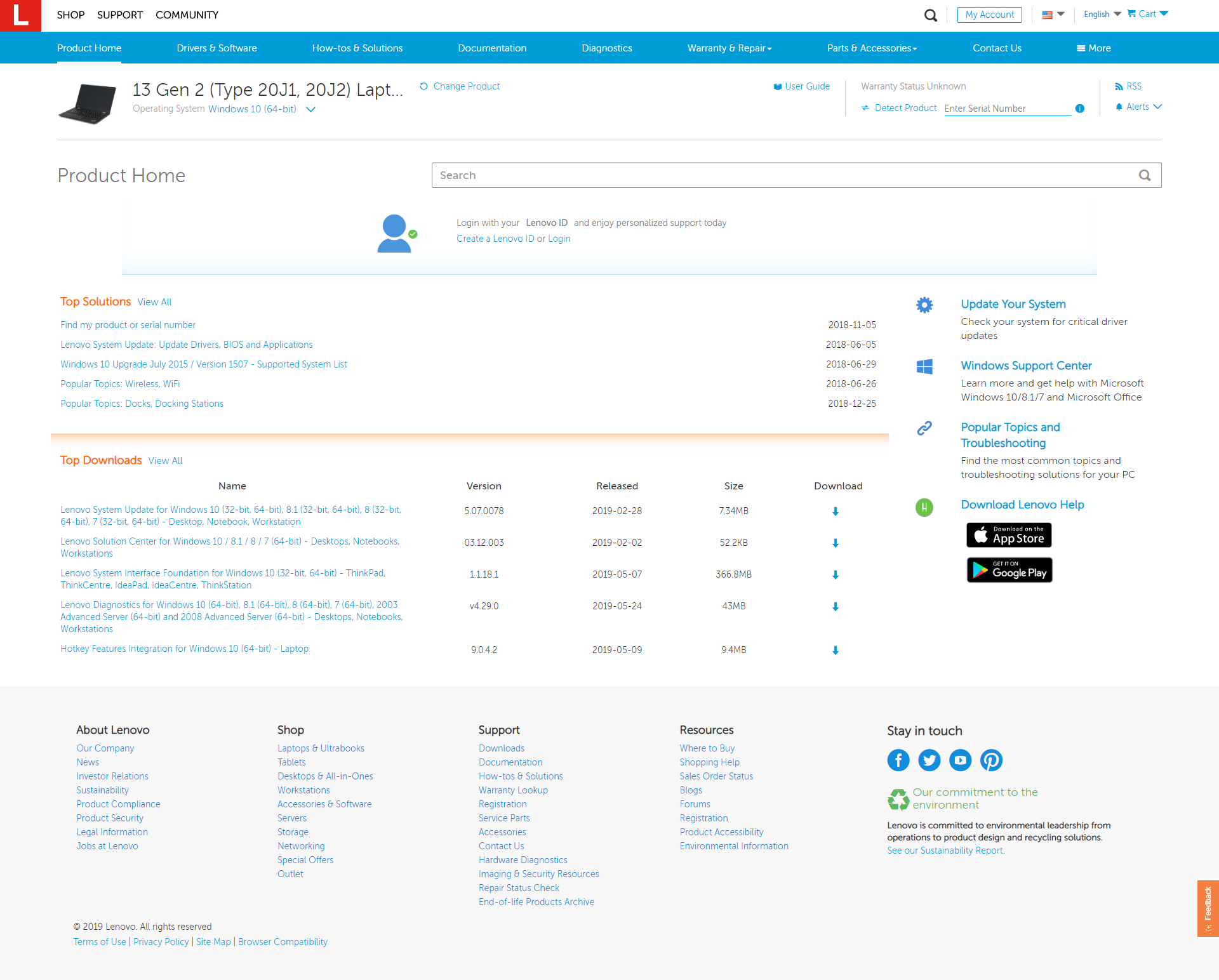Expand the More navigation menu
Viewport: 1219px width, 980px height.
(1093, 48)
